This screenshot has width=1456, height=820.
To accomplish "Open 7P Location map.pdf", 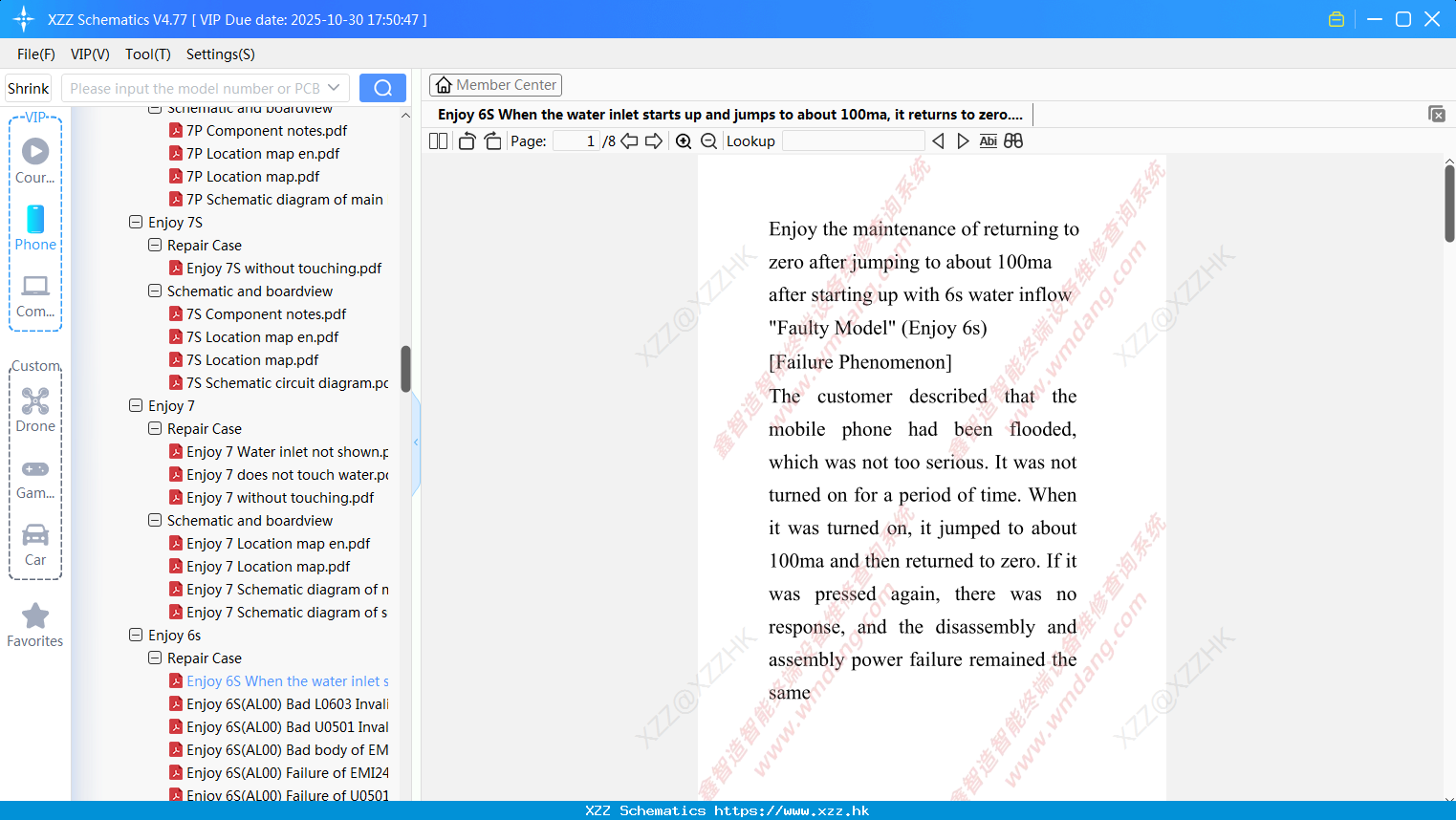I will click(x=253, y=176).
